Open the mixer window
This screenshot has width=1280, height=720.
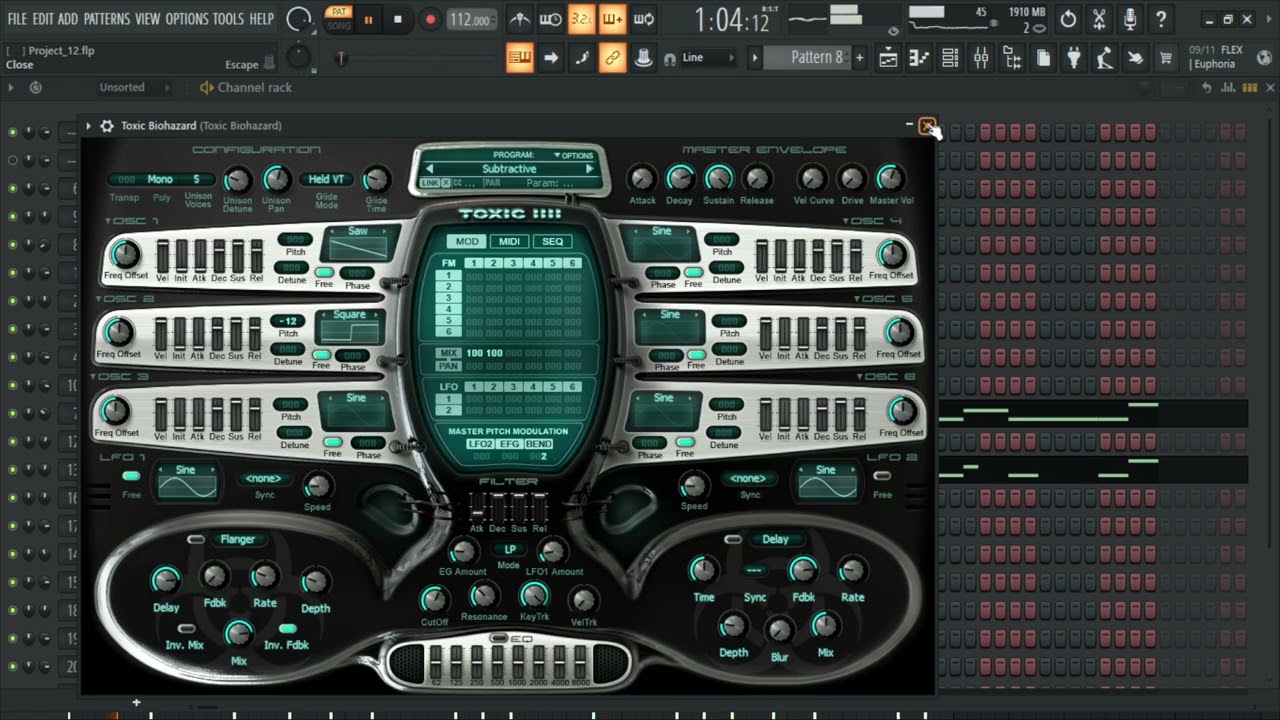point(981,58)
